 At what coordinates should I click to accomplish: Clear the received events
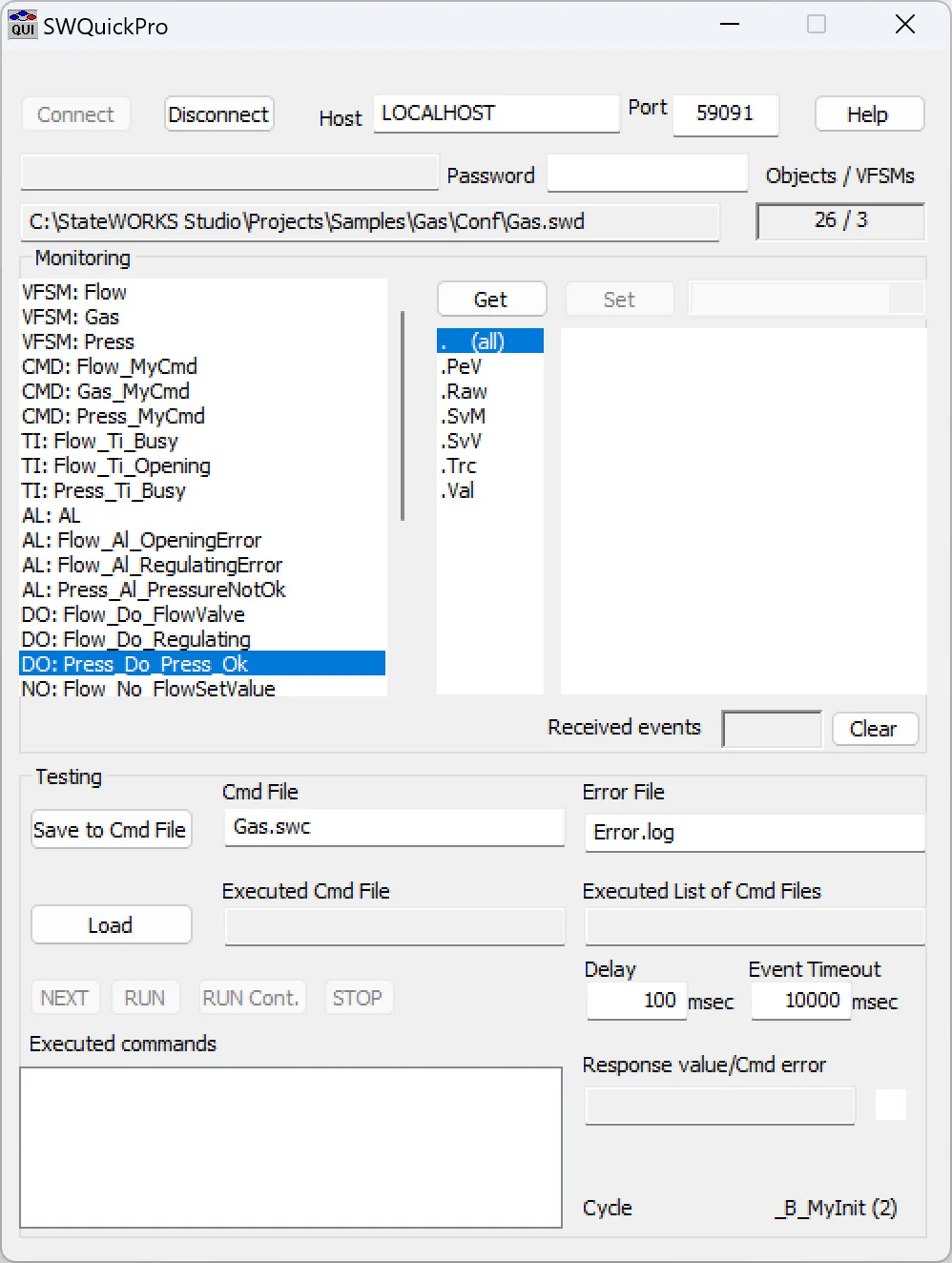point(874,729)
